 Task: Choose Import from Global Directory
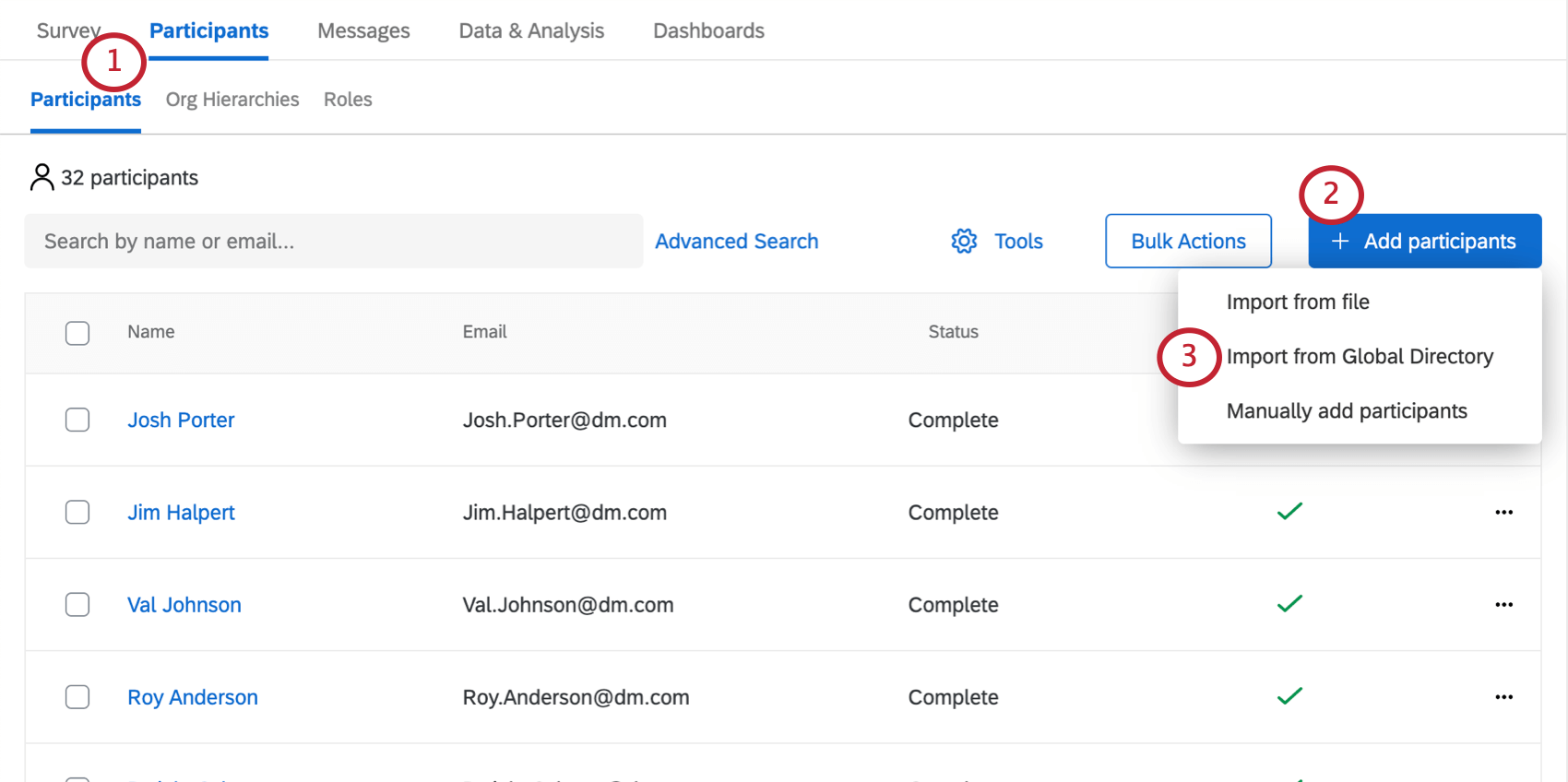pyautogui.click(x=1360, y=357)
